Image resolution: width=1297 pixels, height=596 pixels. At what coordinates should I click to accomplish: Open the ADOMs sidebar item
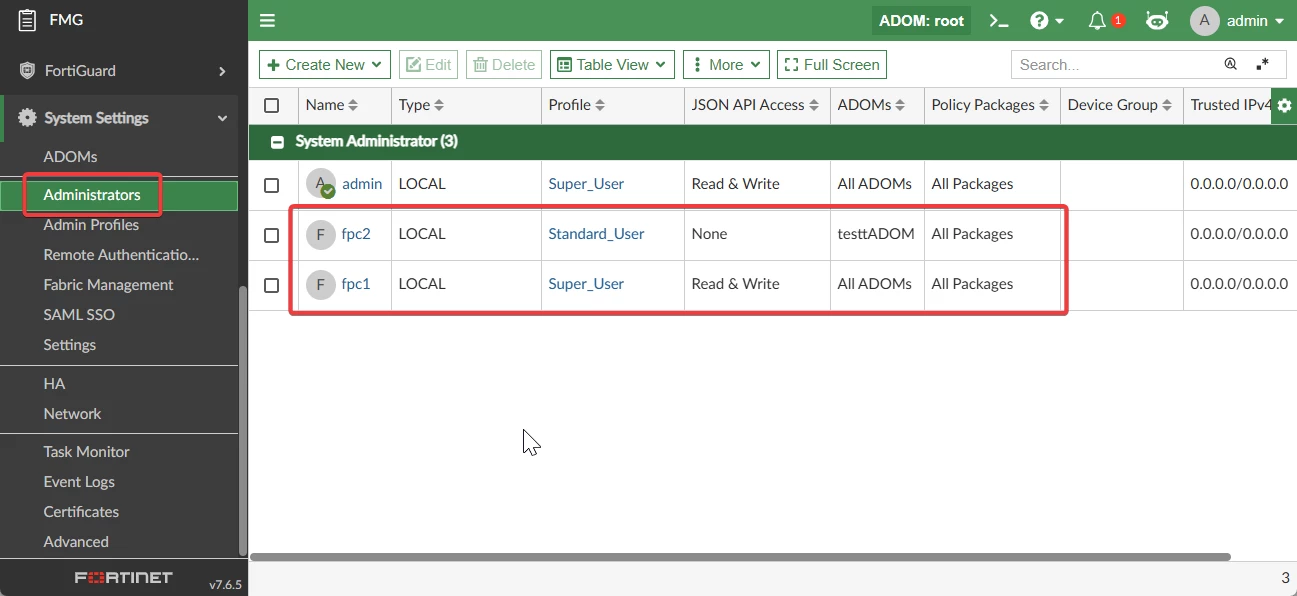point(70,157)
